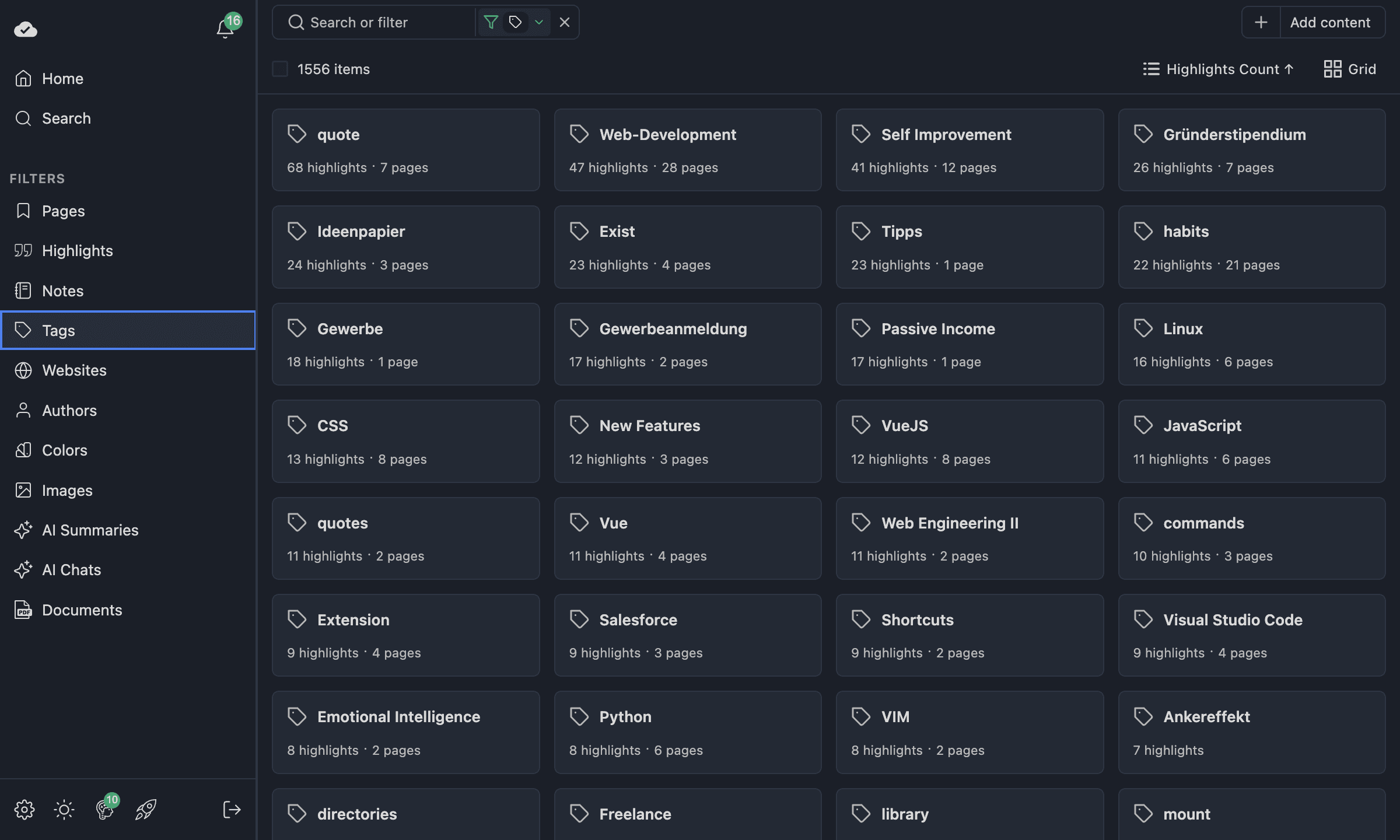
Task: Select the Notes filter icon
Action: coord(24,290)
